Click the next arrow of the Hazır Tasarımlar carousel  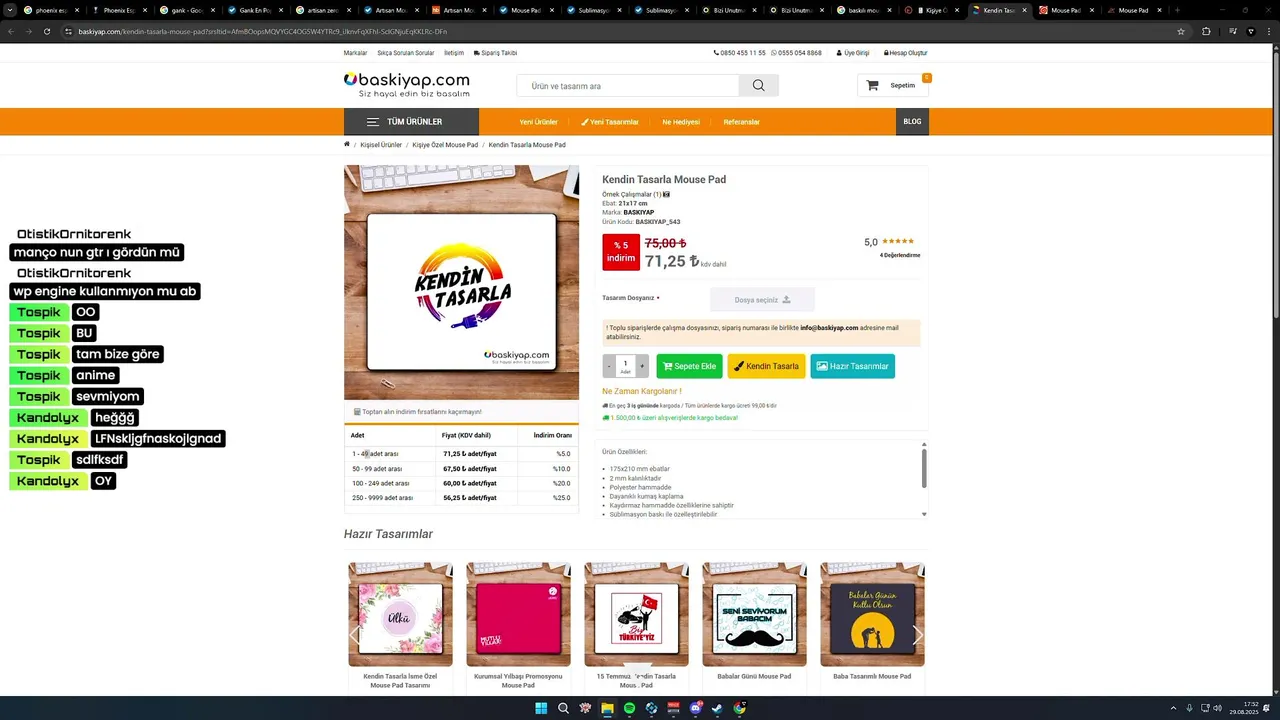(917, 635)
